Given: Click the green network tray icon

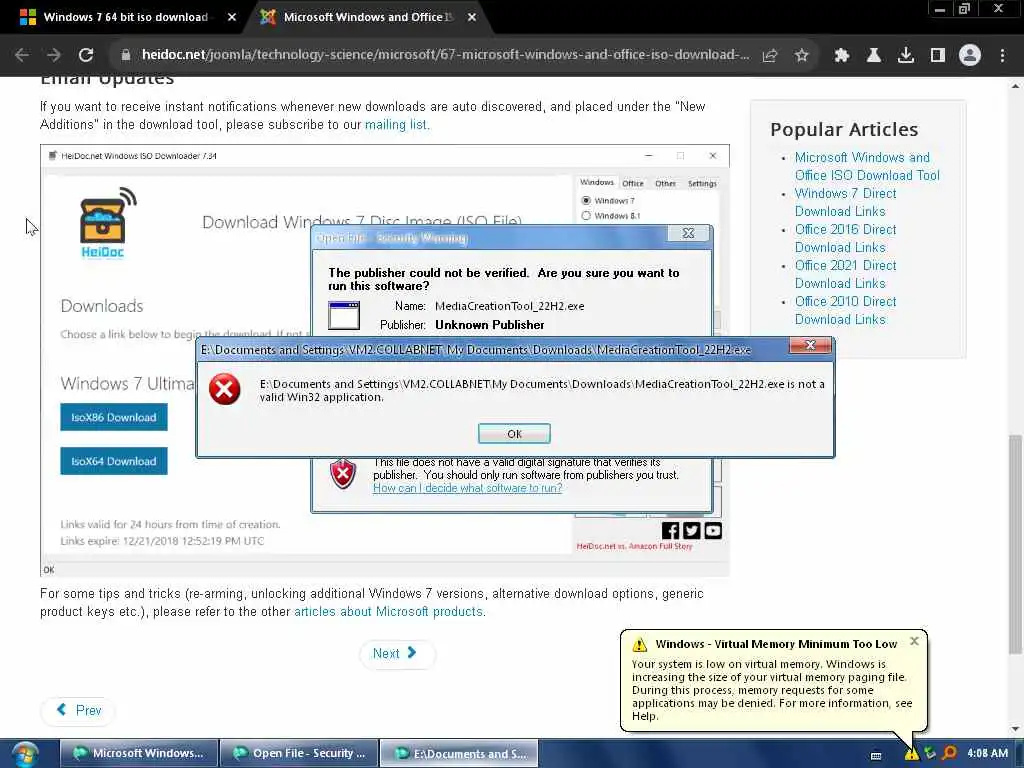Looking at the screenshot, I should (x=930, y=754).
